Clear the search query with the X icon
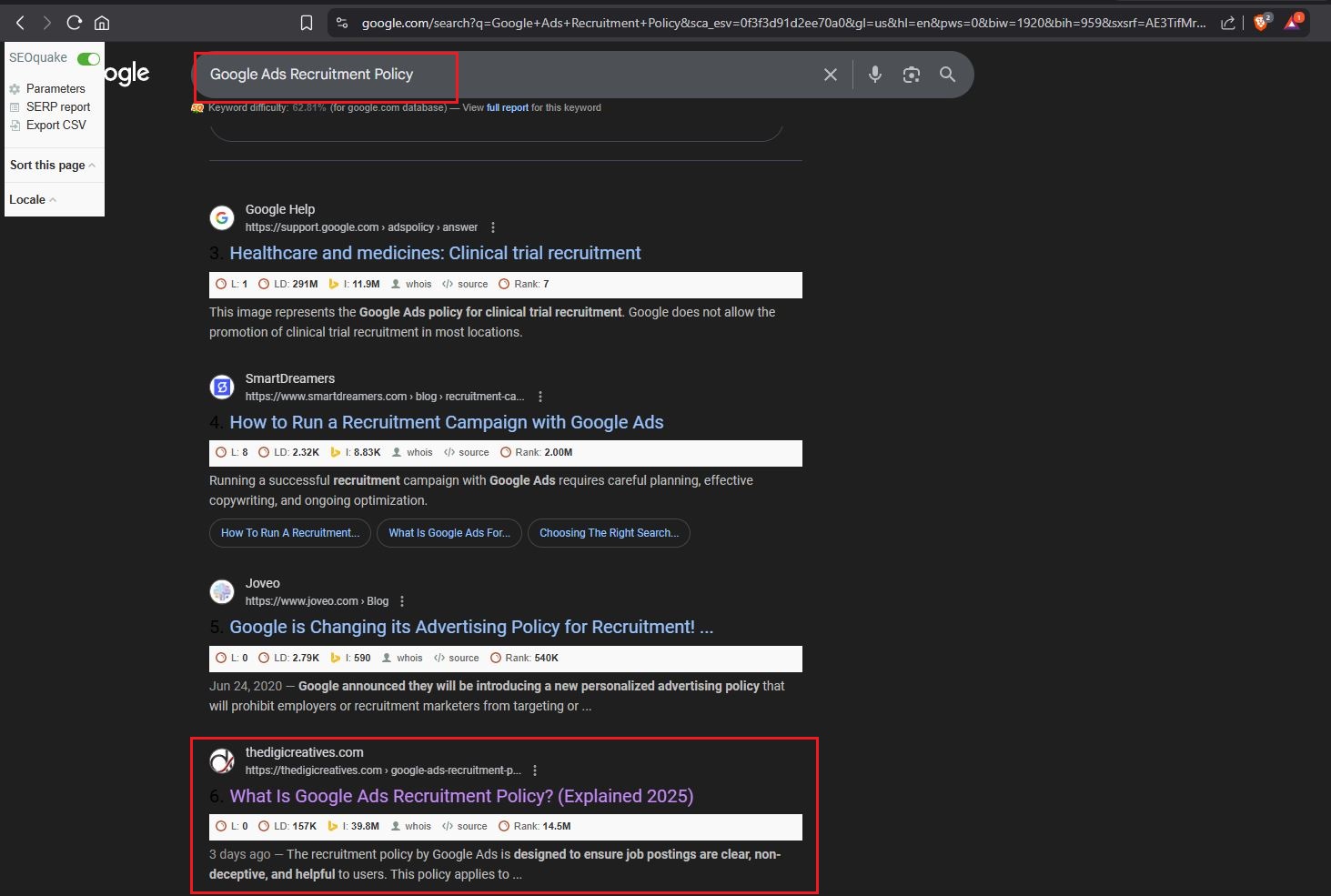This screenshot has width=1331, height=896. click(x=830, y=75)
